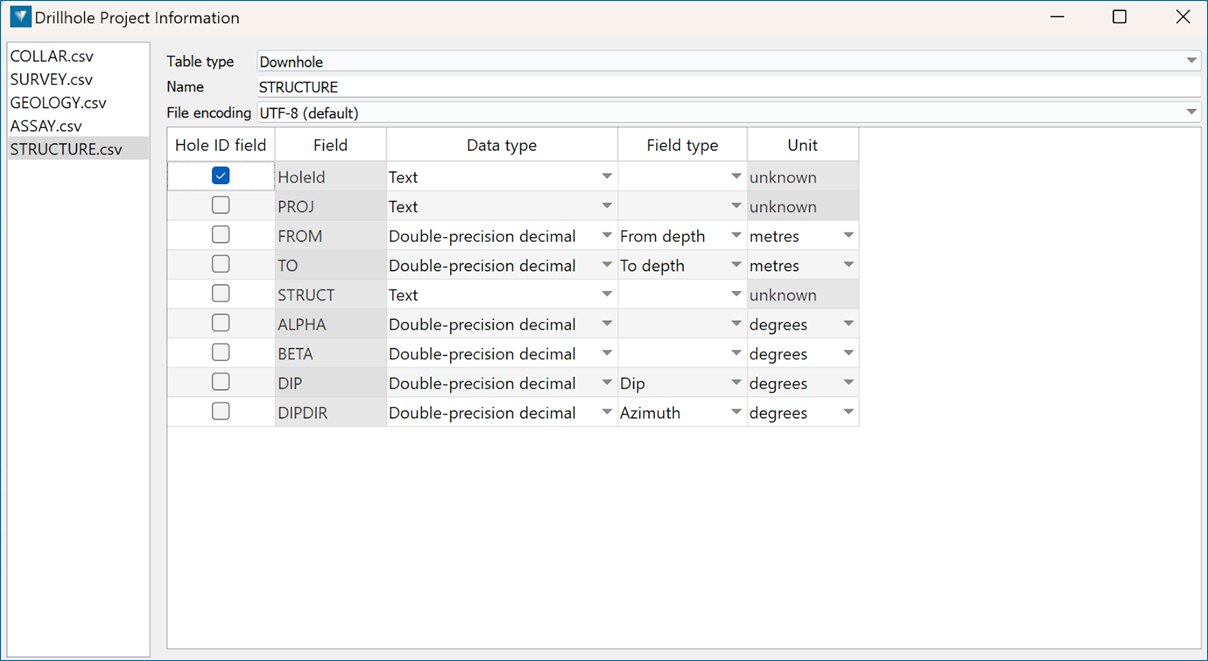The height and width of the screenshot is (661, 1208).
Task: Check the STRUCT row checkbox
Action: pyautogui.click(x=221, y=294)
